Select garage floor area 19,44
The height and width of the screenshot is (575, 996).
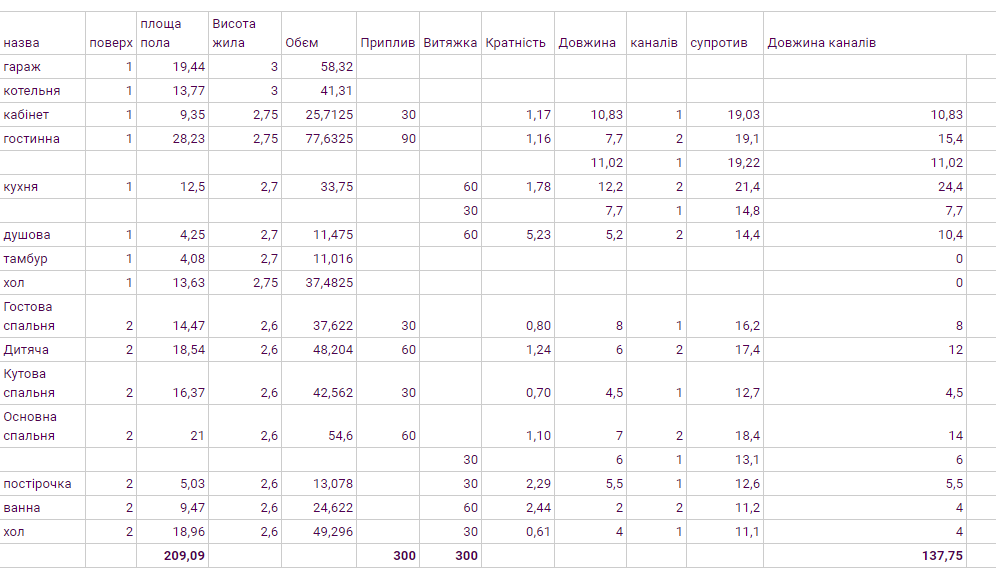[172, 67]
